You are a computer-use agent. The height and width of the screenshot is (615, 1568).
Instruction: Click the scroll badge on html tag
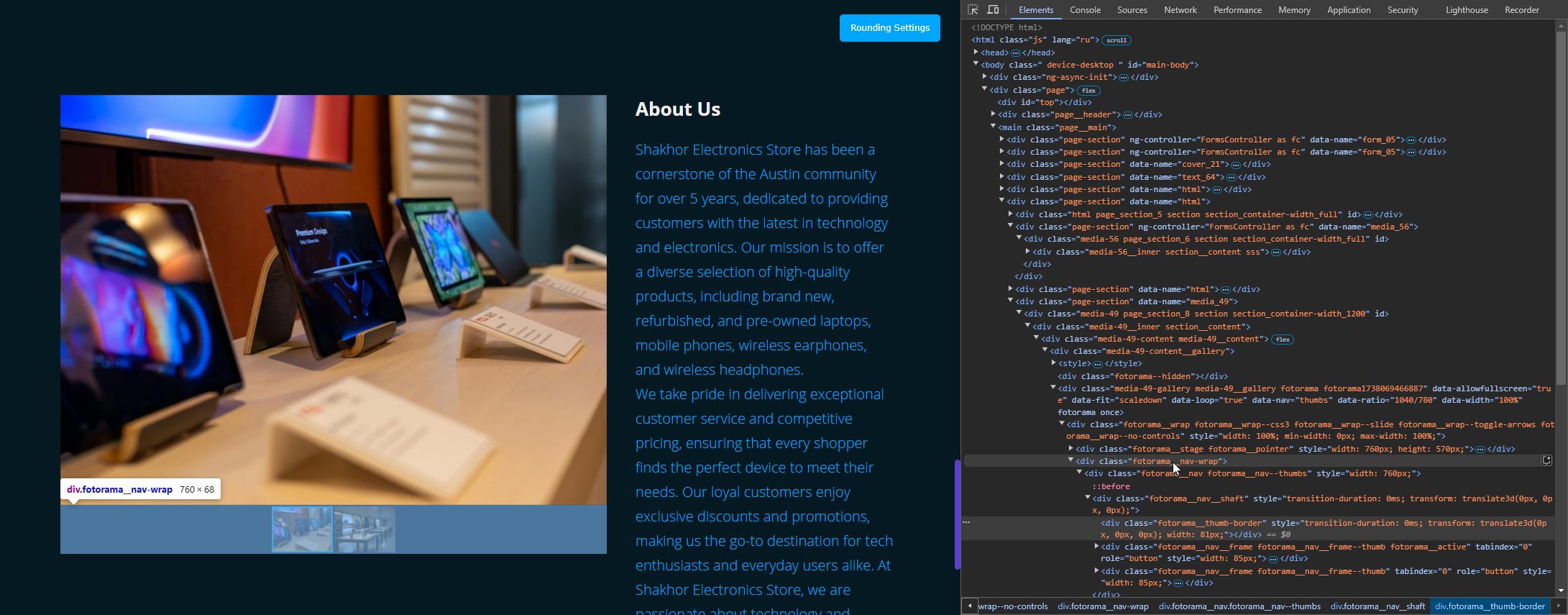click(1117, 40)
